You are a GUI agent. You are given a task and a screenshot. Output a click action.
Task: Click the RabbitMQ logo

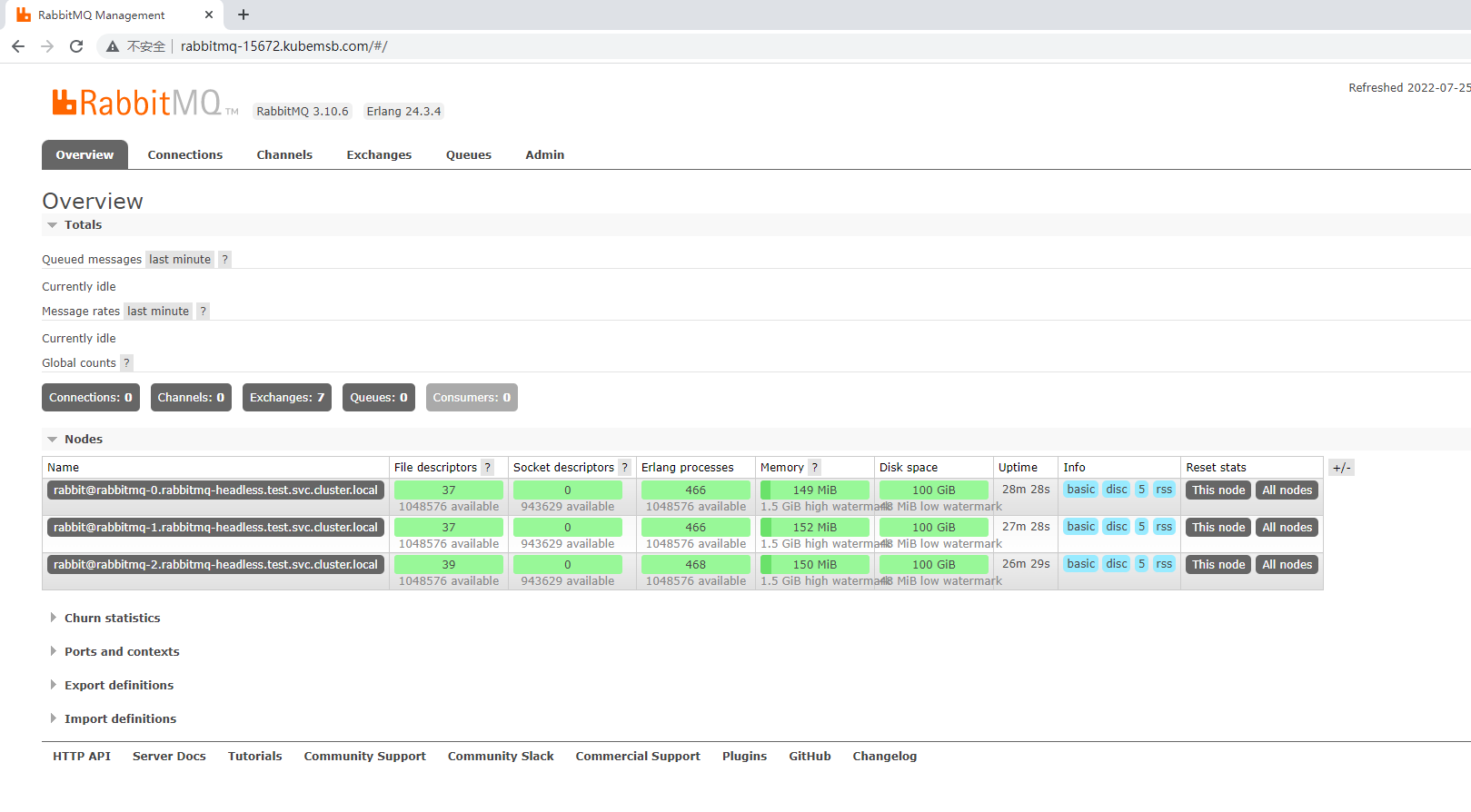point(145,103)
